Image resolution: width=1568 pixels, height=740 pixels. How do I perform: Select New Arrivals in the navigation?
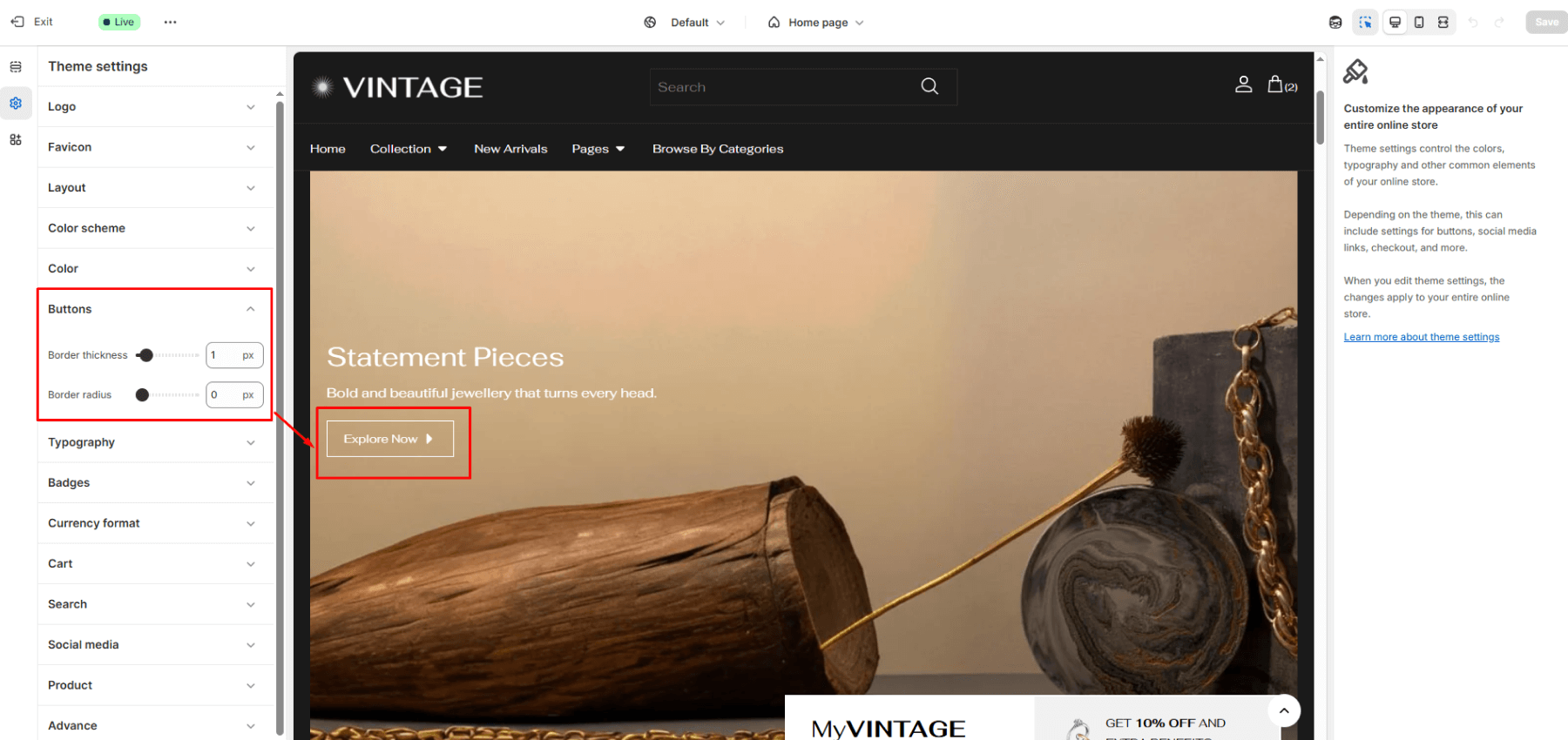point(510,149)
